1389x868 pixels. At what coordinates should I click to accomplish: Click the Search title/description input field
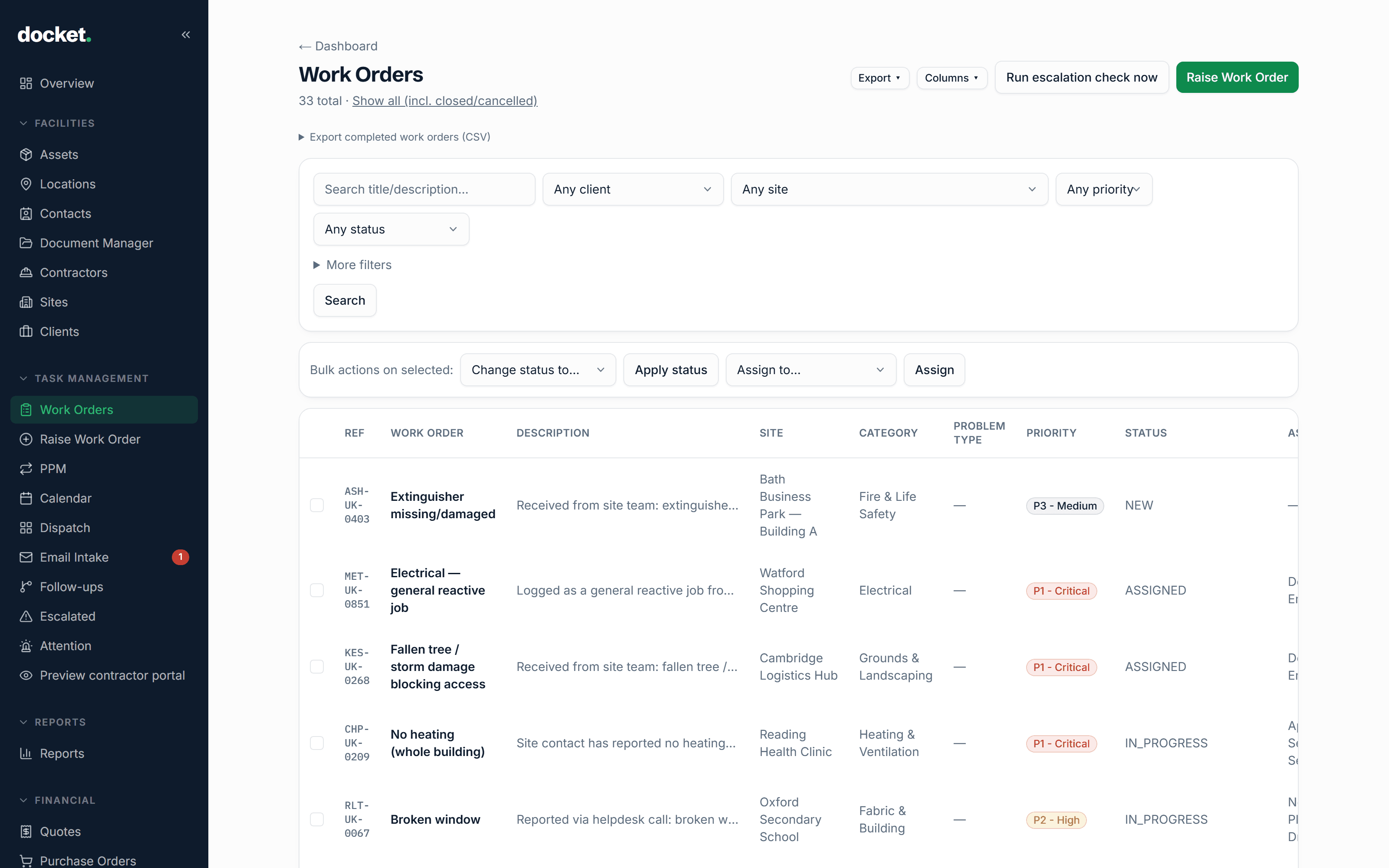point(424,189)
